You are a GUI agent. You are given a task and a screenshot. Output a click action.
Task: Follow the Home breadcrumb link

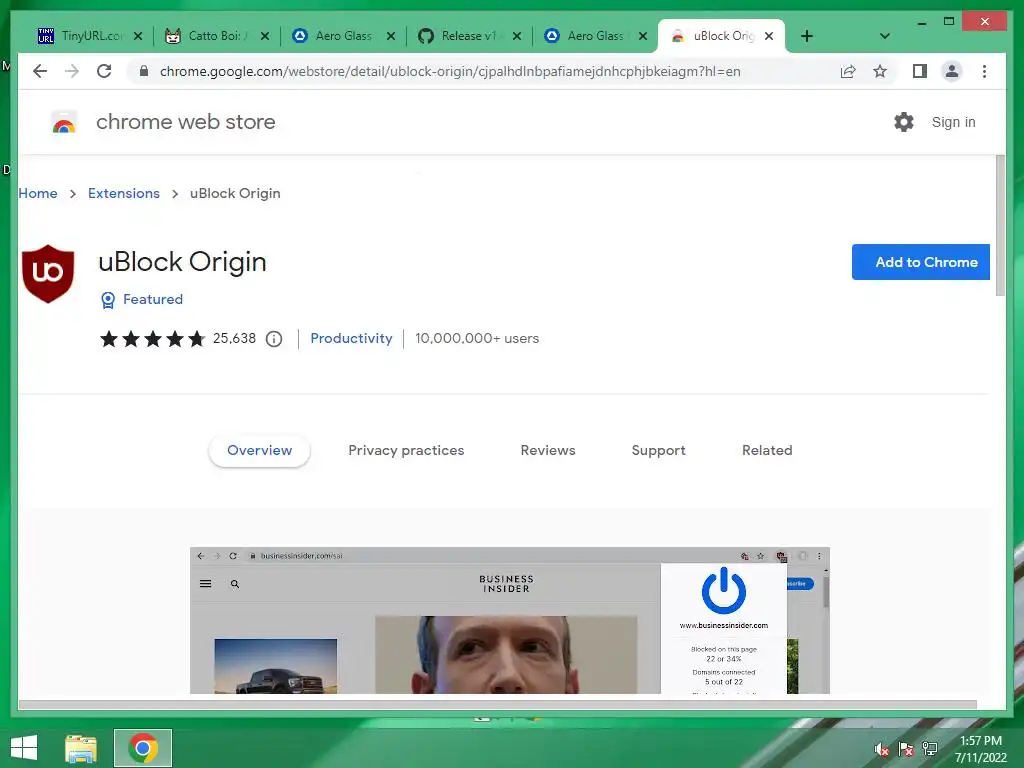(38, 193)
